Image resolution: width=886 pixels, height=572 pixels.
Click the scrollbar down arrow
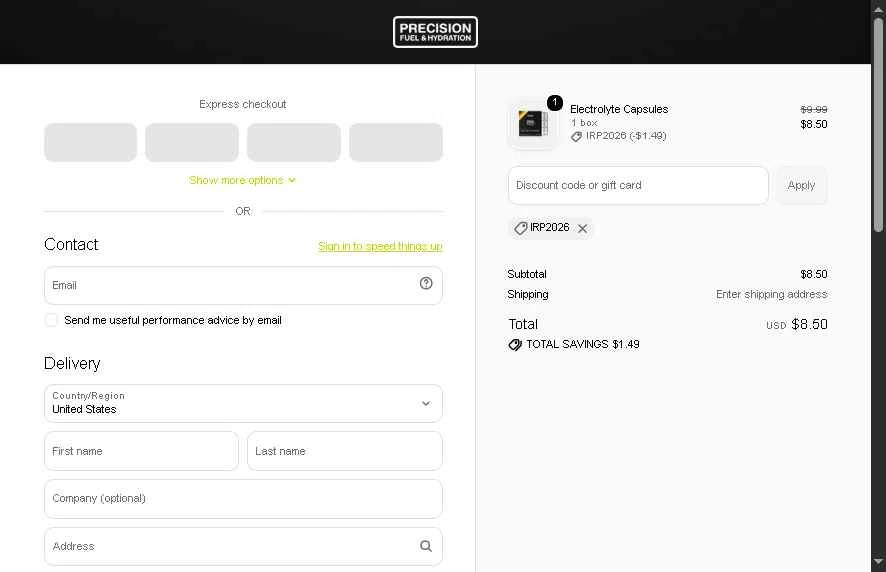click(x=878, y=562)
